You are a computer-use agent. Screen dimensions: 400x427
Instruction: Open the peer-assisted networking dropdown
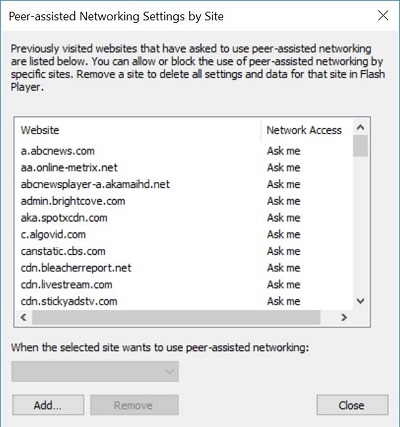coord(95,371)
